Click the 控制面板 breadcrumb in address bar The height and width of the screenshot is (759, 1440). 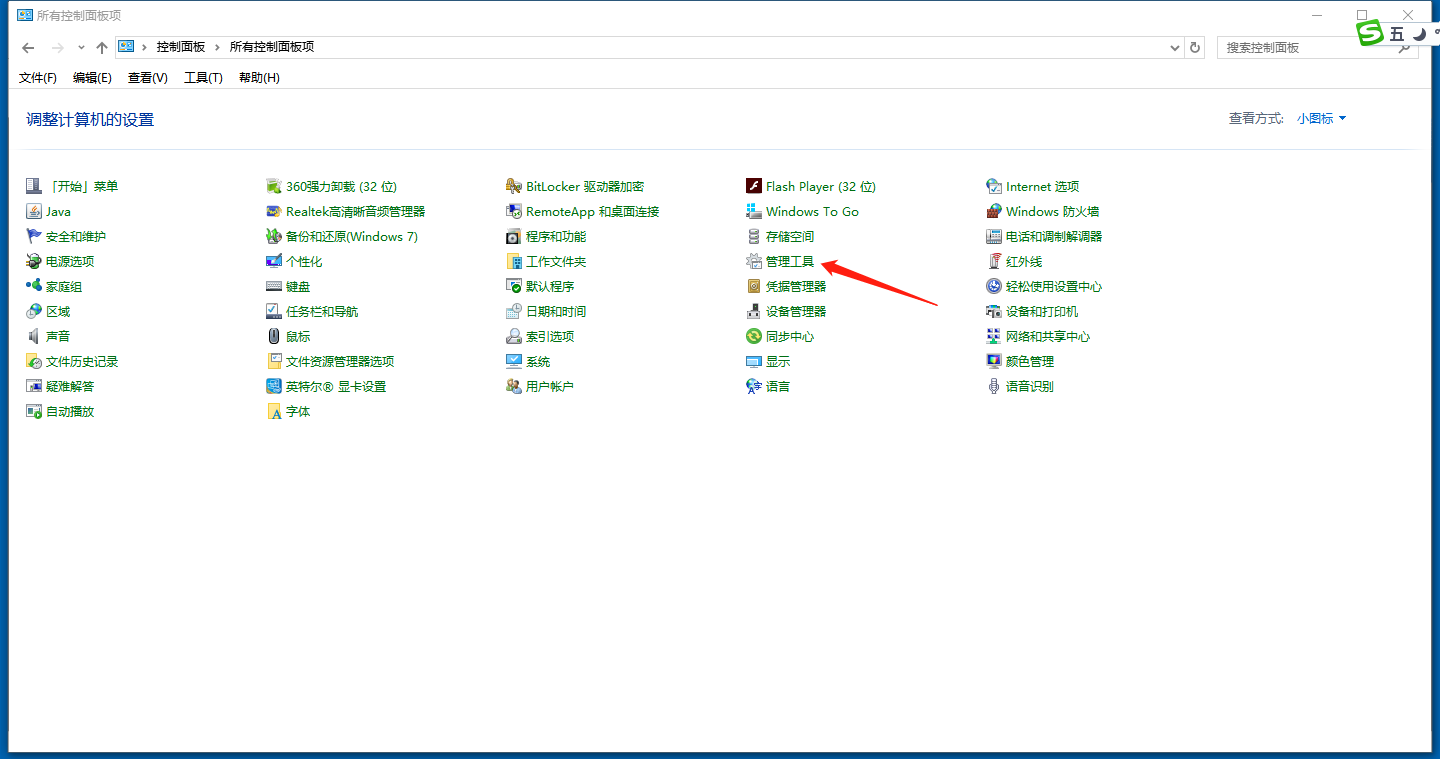click(x=181, y=47)
